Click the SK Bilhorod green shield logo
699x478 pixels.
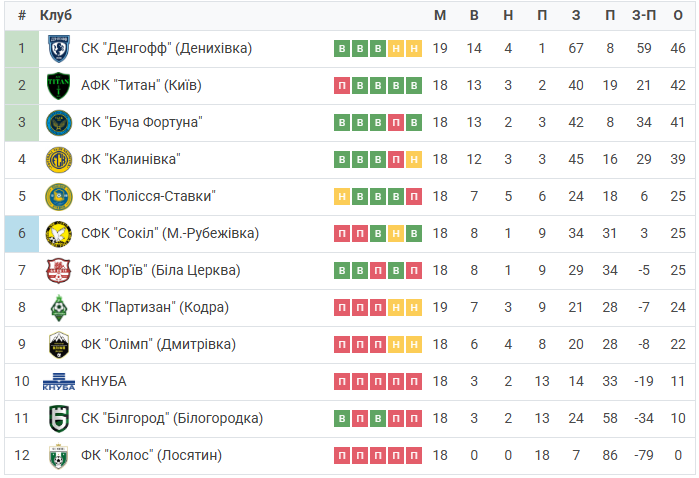59,419
